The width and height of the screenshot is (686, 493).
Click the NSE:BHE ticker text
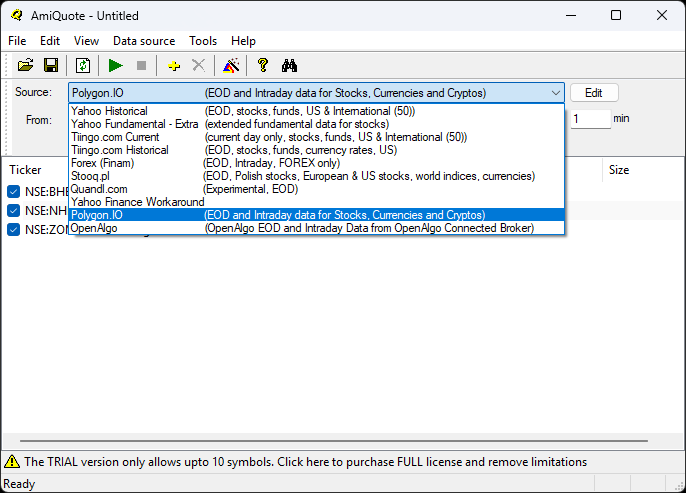click(46, 192)
